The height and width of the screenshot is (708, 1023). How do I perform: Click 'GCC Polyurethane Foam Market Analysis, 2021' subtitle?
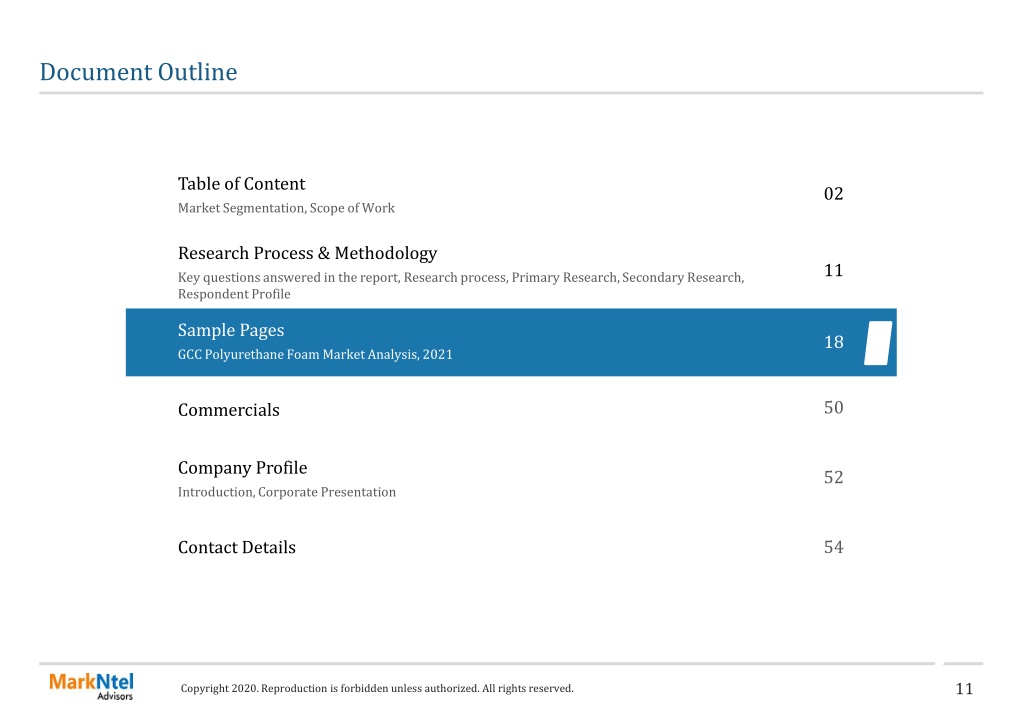[315, 354]
